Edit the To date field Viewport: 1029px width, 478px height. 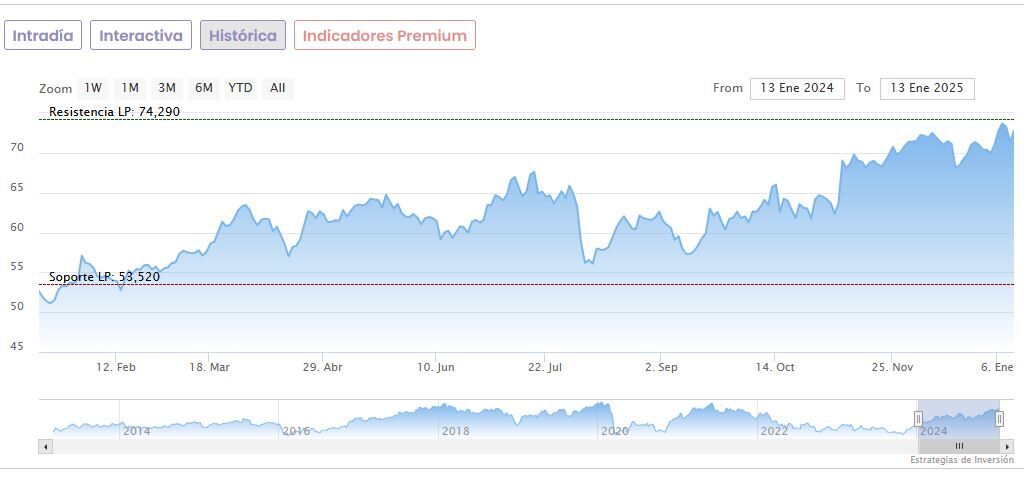pyautogui.click(x=927, y=88)
